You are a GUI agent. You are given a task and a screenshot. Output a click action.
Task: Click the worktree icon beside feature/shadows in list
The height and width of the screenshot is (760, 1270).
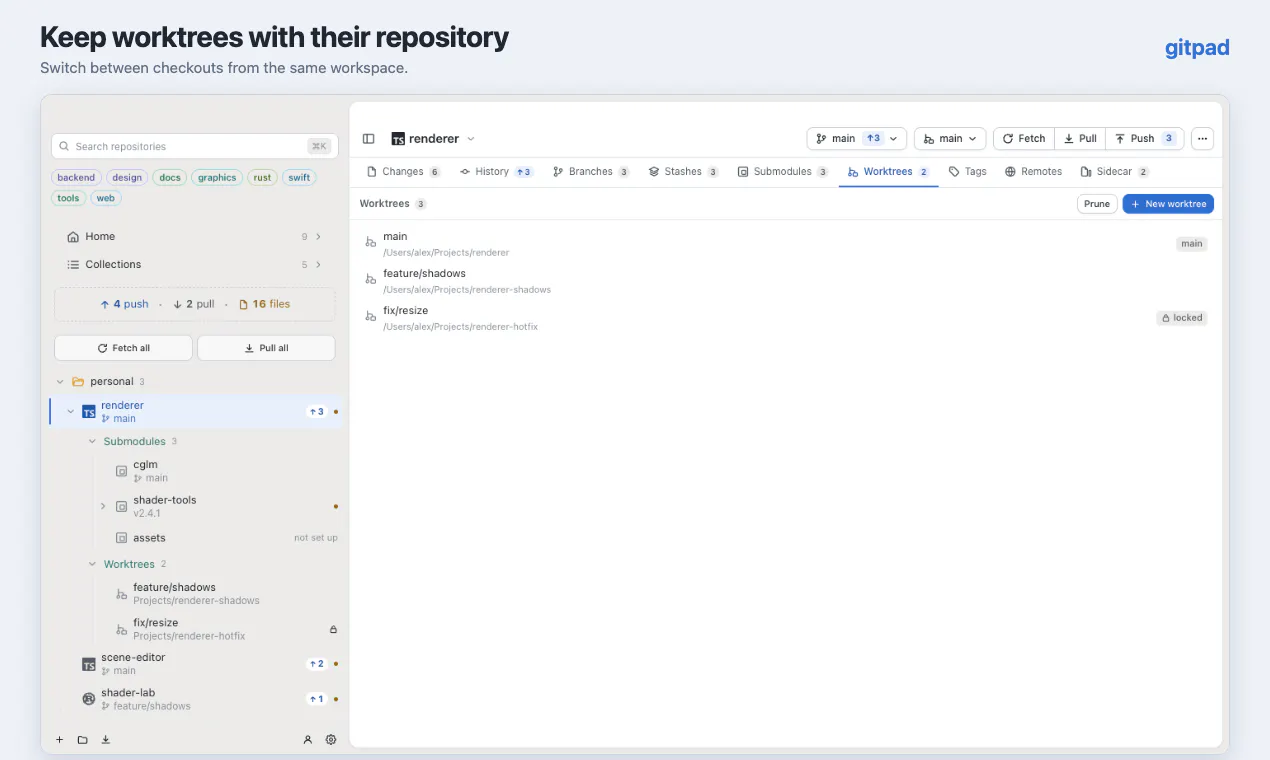pyautogui.click(x=370, y=280)
